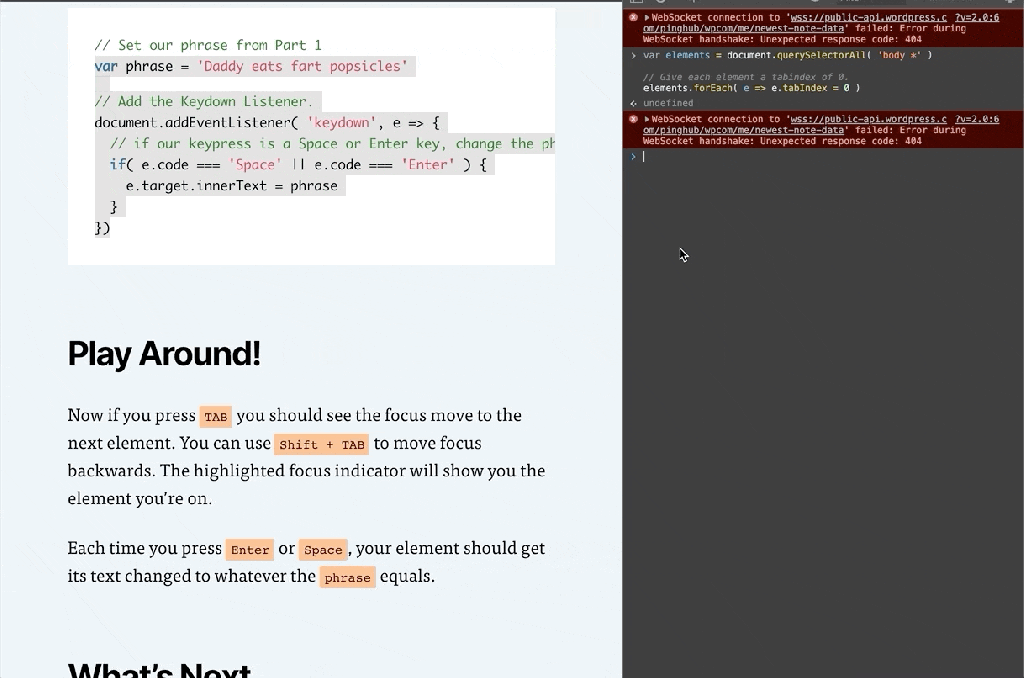Click the 'elements.forEach' line in console

click(x=751, y=88)
